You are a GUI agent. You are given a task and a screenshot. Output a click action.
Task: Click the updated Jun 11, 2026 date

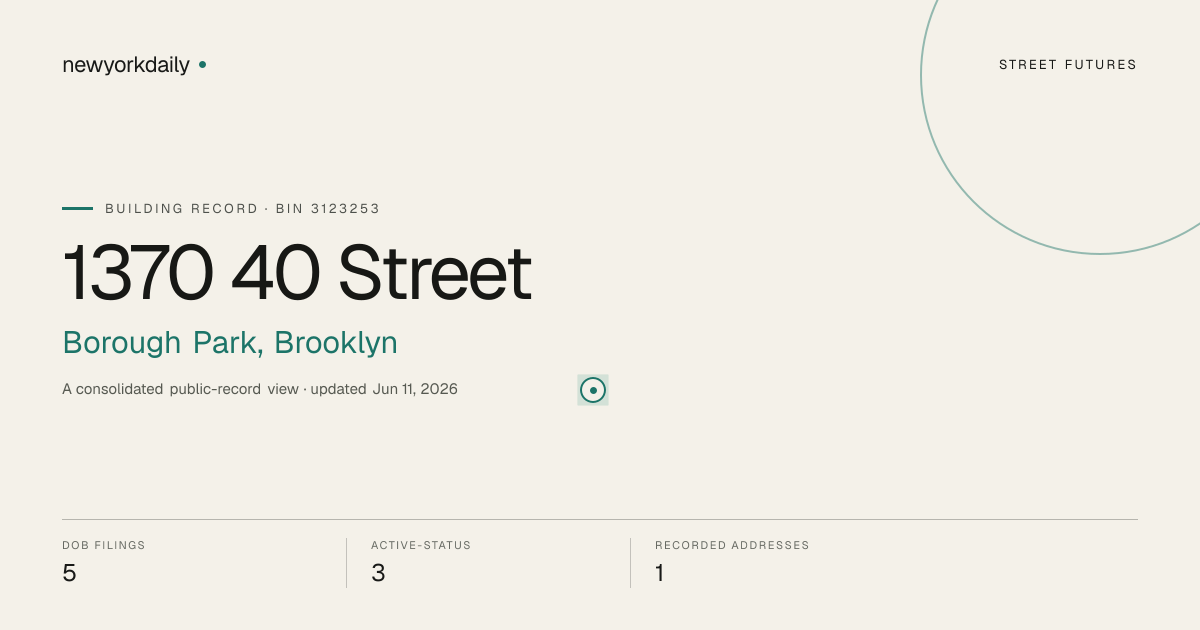[384, 389]
